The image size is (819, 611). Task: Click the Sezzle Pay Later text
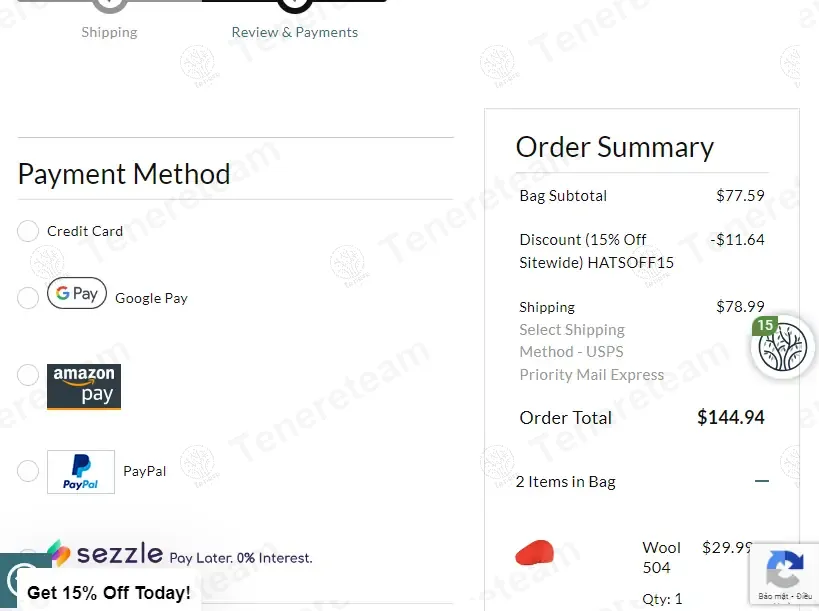(x=241, y=558)
